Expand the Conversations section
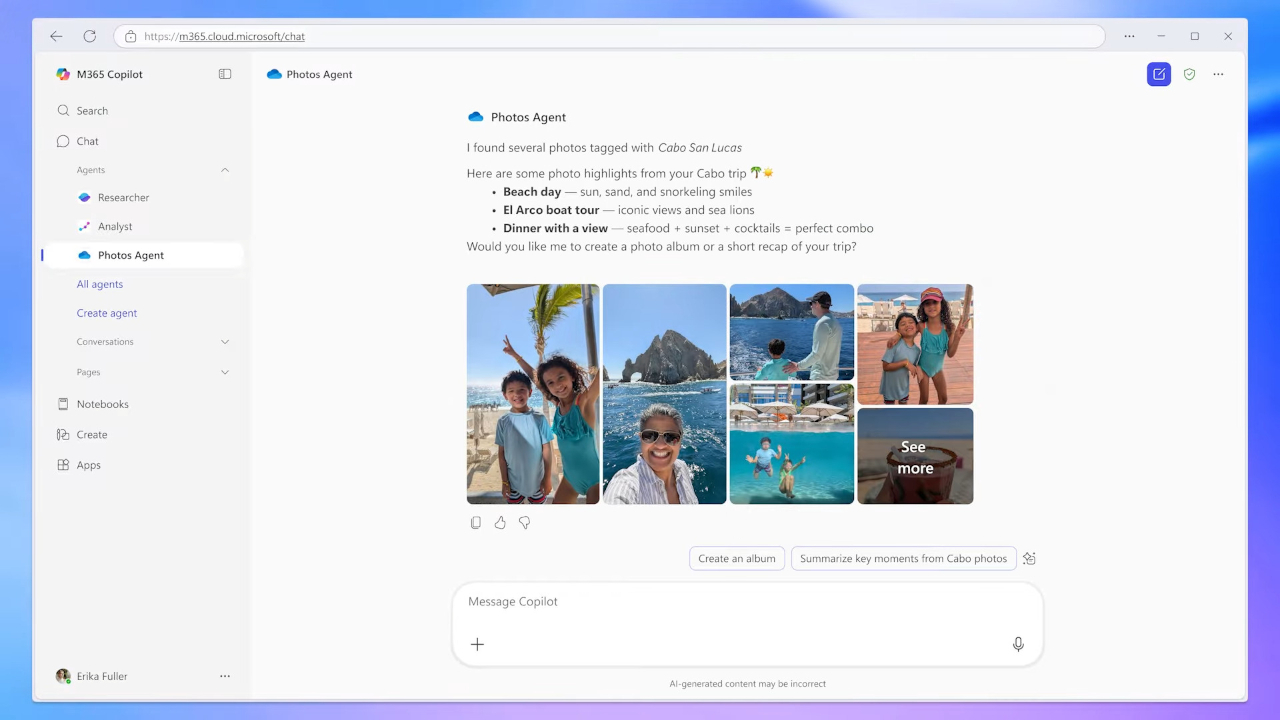The width and height of the screenshot is (1280, 720). (x=225, y=342)
